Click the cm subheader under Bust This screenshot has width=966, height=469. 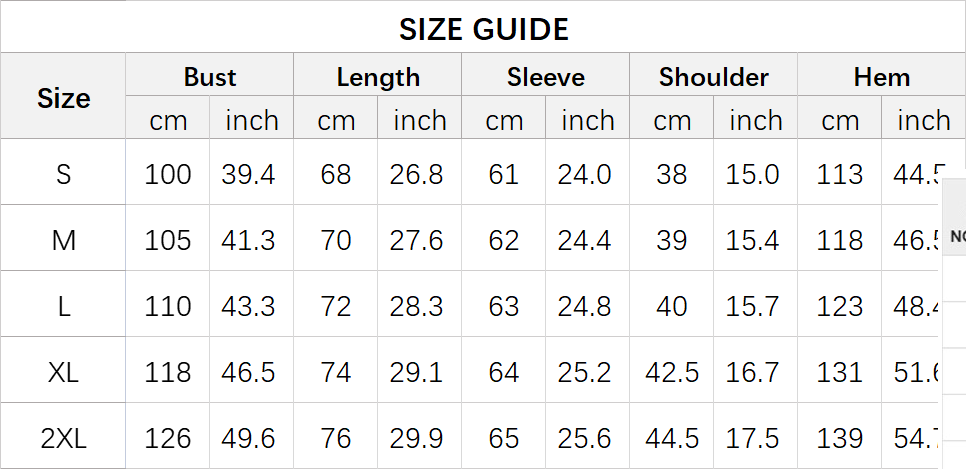[x=168, y=121]
